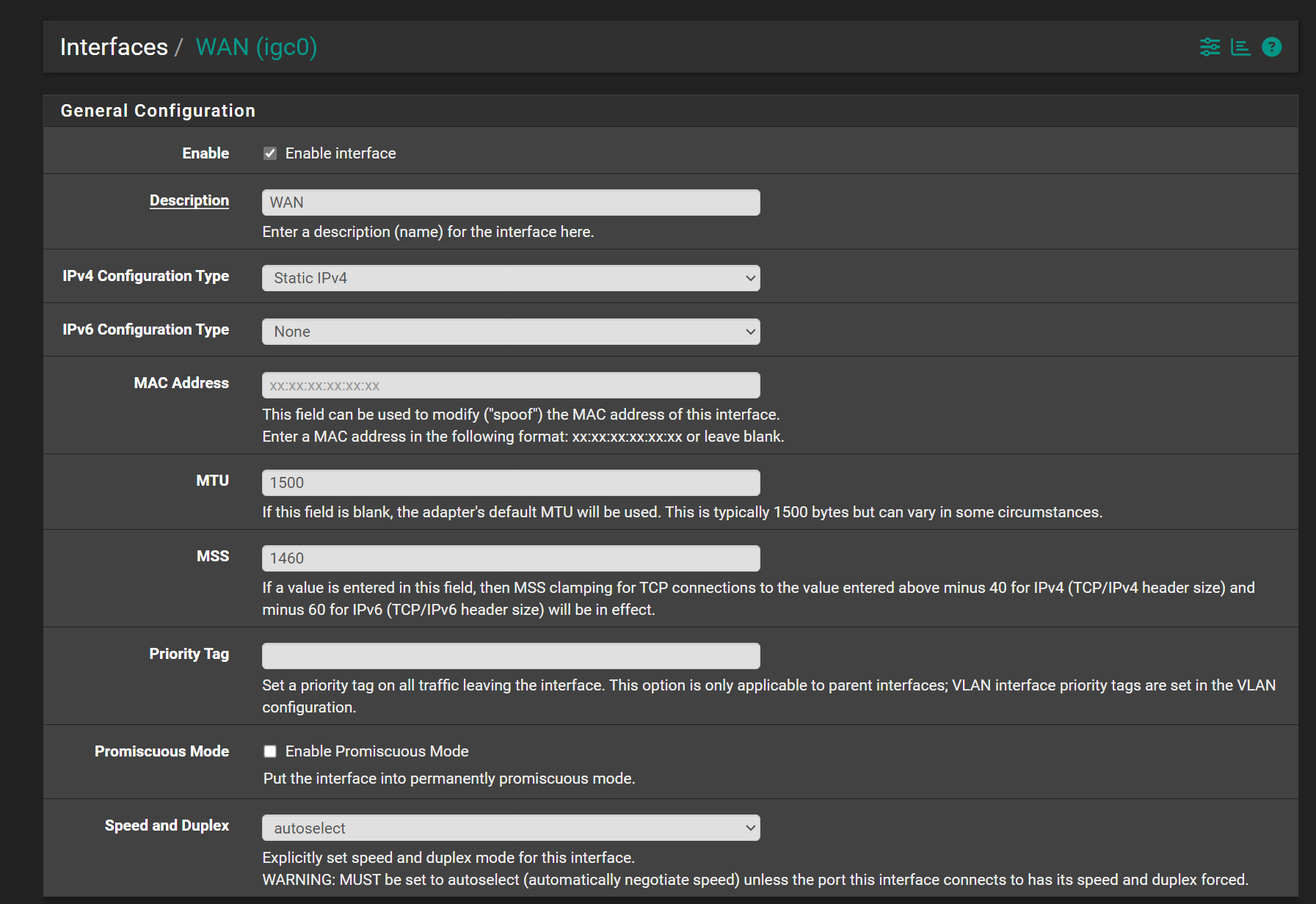Click the MTU row label
1316x904 pixels.
click(212, 481)
